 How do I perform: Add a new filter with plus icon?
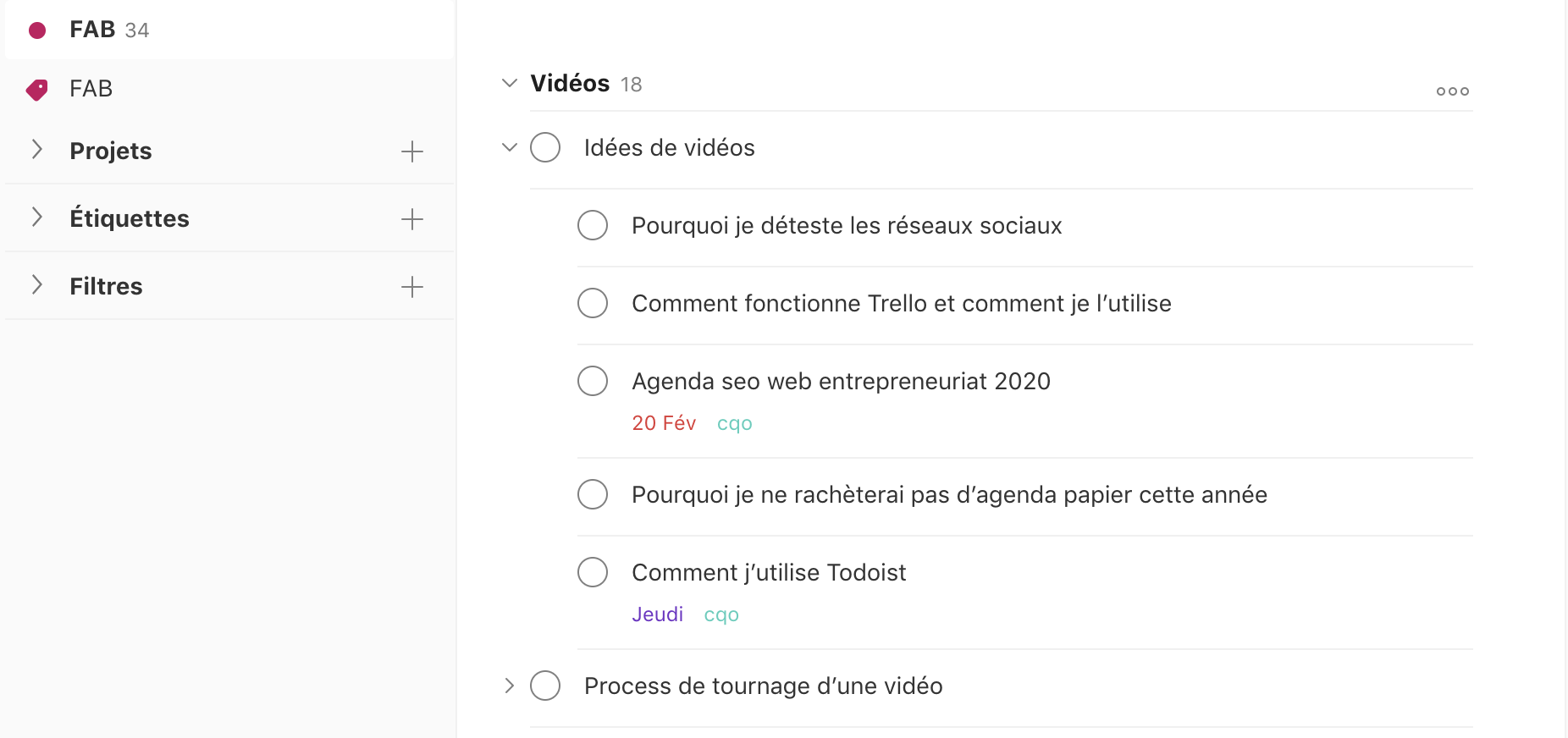tap(411, 287)
